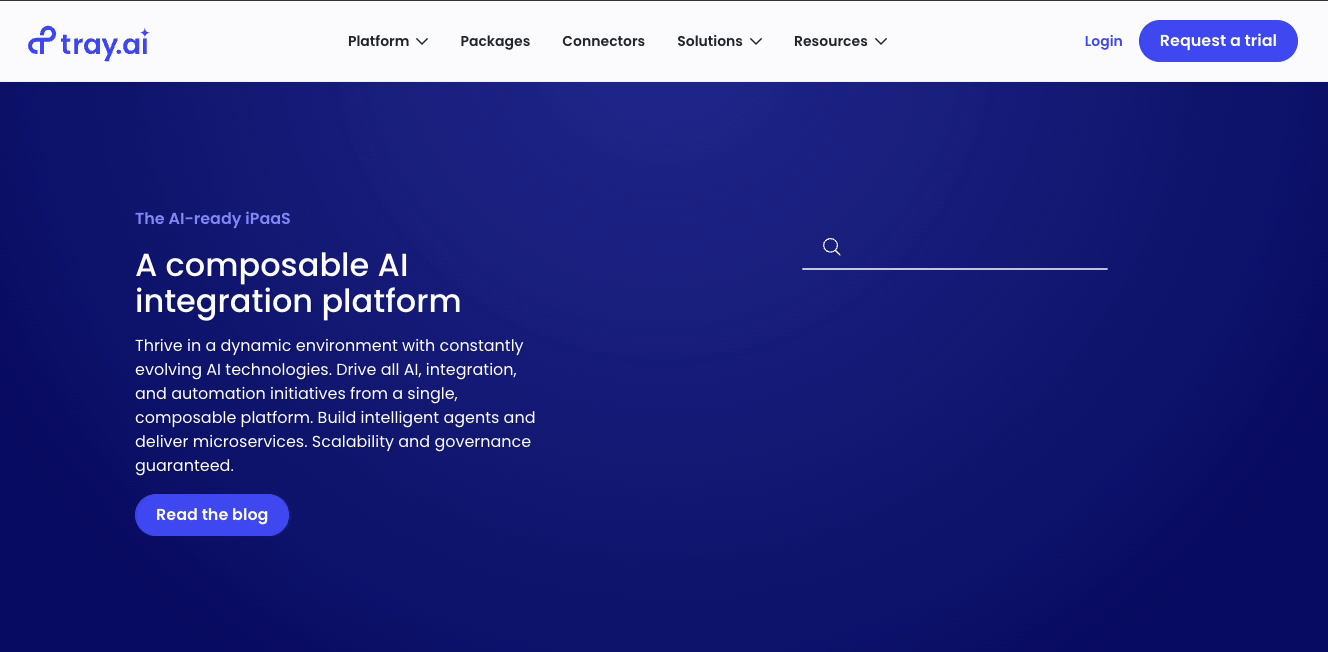Go to the Packages page
The image size is (1328, 652).
pyautogui.click(x=495, y=41)
